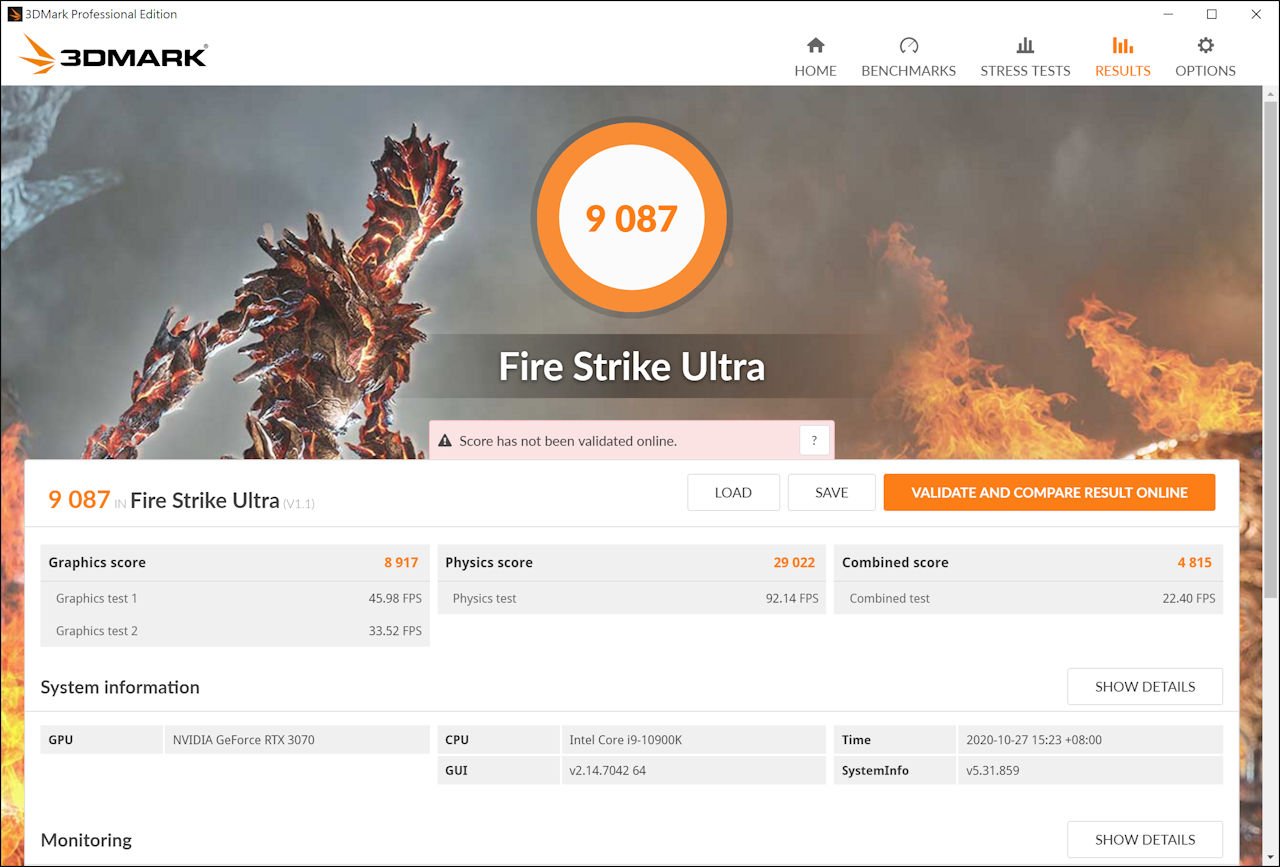1280x867 pixels.
Task: Maximize the 3DMark window
Action: tap(1212, 14)
